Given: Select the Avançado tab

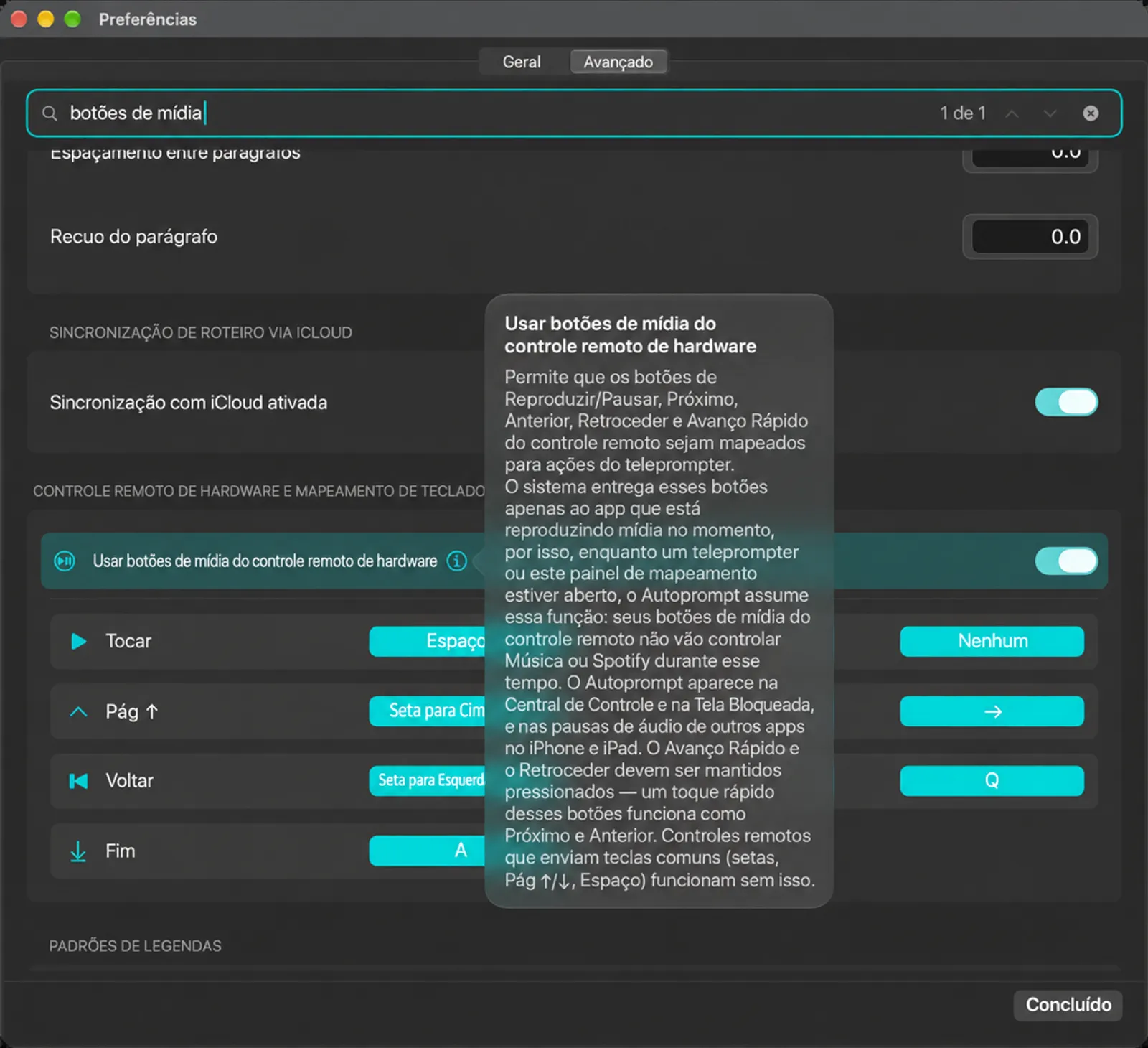Looking at the screenshot, I should pos(618,62).
